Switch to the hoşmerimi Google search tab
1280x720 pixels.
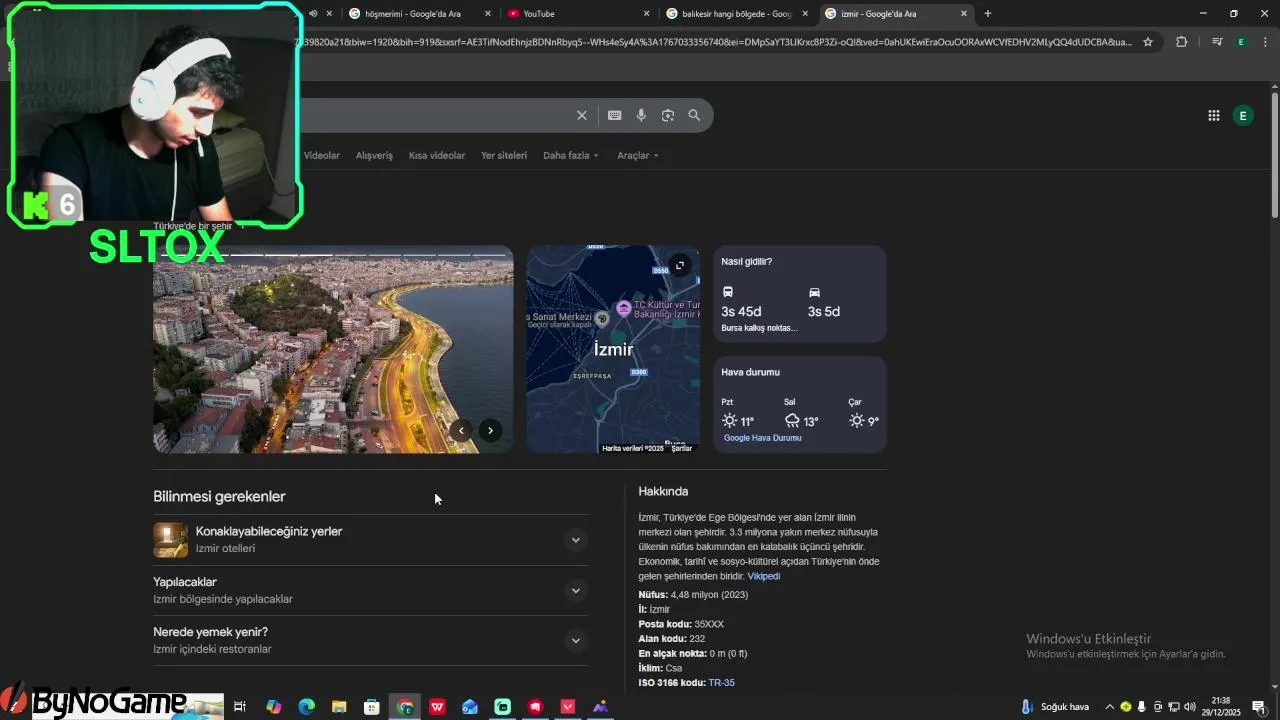pos(412,14)
